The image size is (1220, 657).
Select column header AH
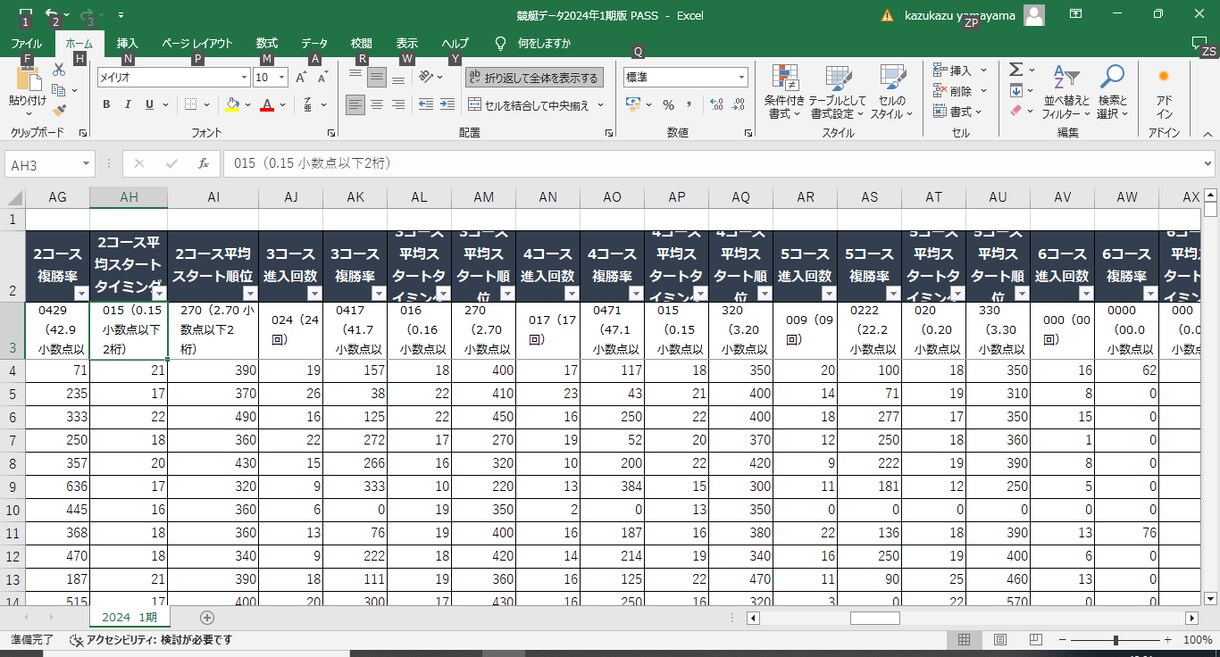tap(129, 197)
